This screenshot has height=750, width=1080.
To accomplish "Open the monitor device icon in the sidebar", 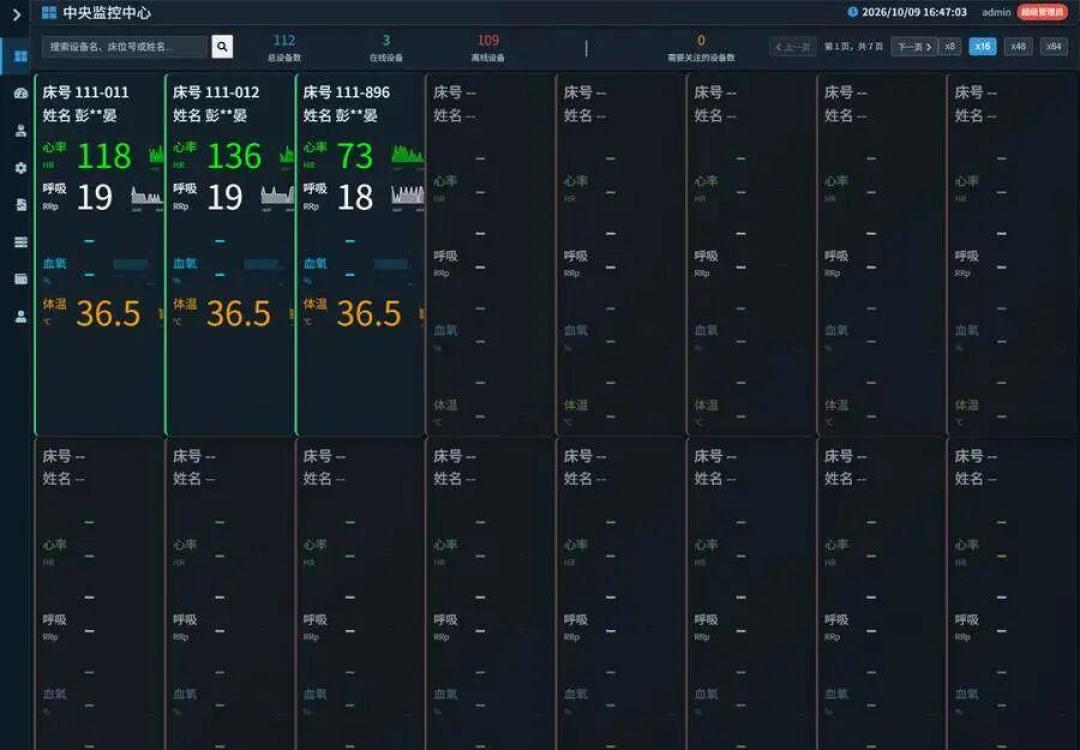I will (x=21, y=279).
